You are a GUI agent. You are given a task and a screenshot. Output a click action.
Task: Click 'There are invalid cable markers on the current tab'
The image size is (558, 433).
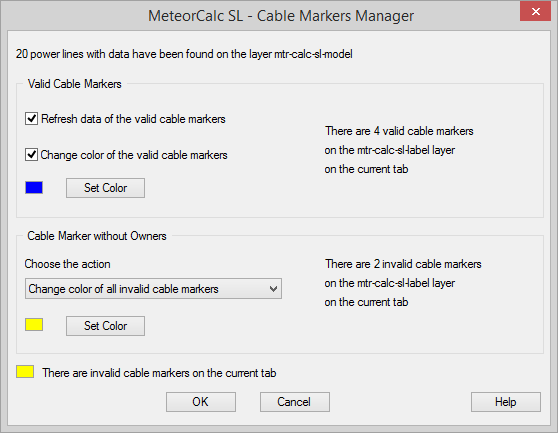[159, 373]
